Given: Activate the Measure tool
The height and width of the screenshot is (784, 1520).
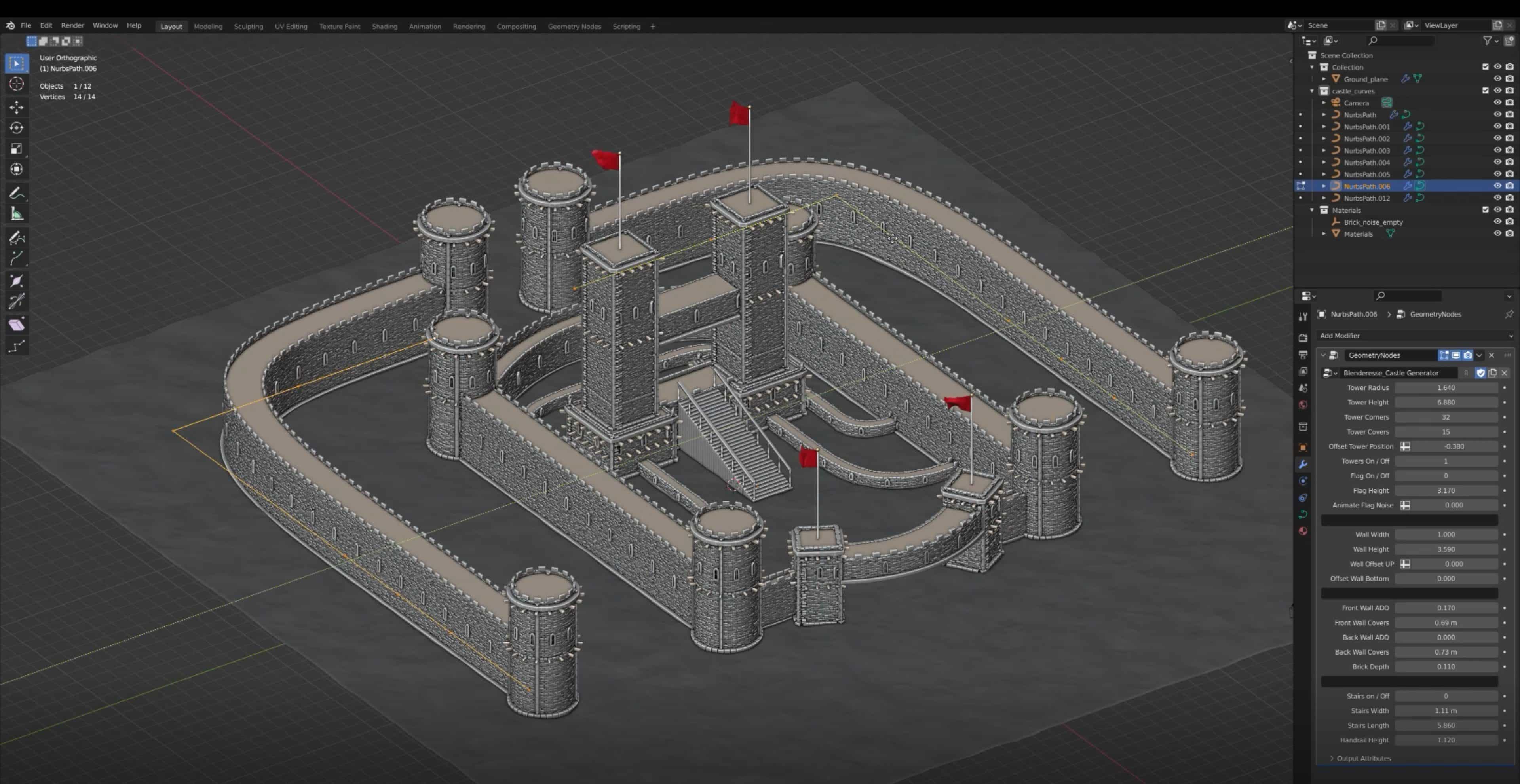Looking at the screenshot, I should pyautogui.click(x=17, y=214).
